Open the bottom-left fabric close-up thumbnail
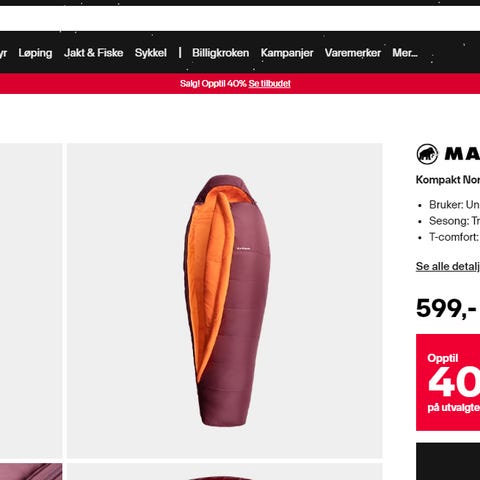Image resolution: width=480 pixels, height=480 pixels. 31,472
